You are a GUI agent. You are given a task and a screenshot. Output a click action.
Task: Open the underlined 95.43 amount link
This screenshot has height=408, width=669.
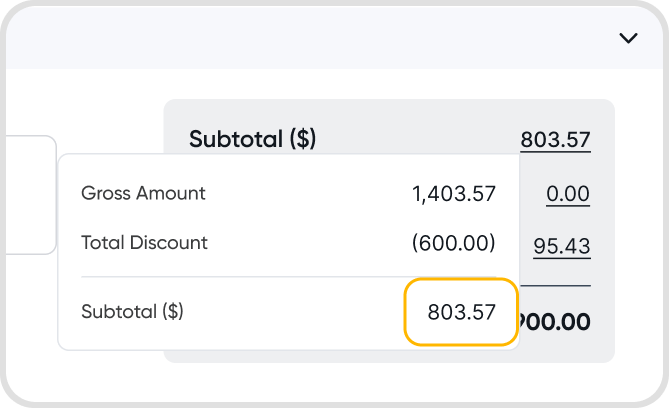pos(561,246)
